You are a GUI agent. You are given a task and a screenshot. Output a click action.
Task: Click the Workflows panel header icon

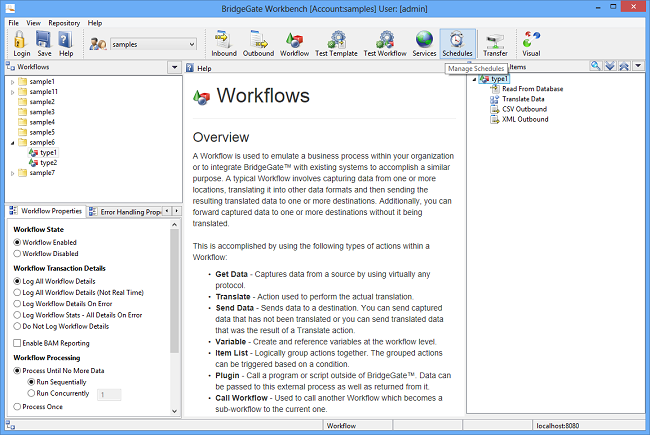[x=10, y=66]
